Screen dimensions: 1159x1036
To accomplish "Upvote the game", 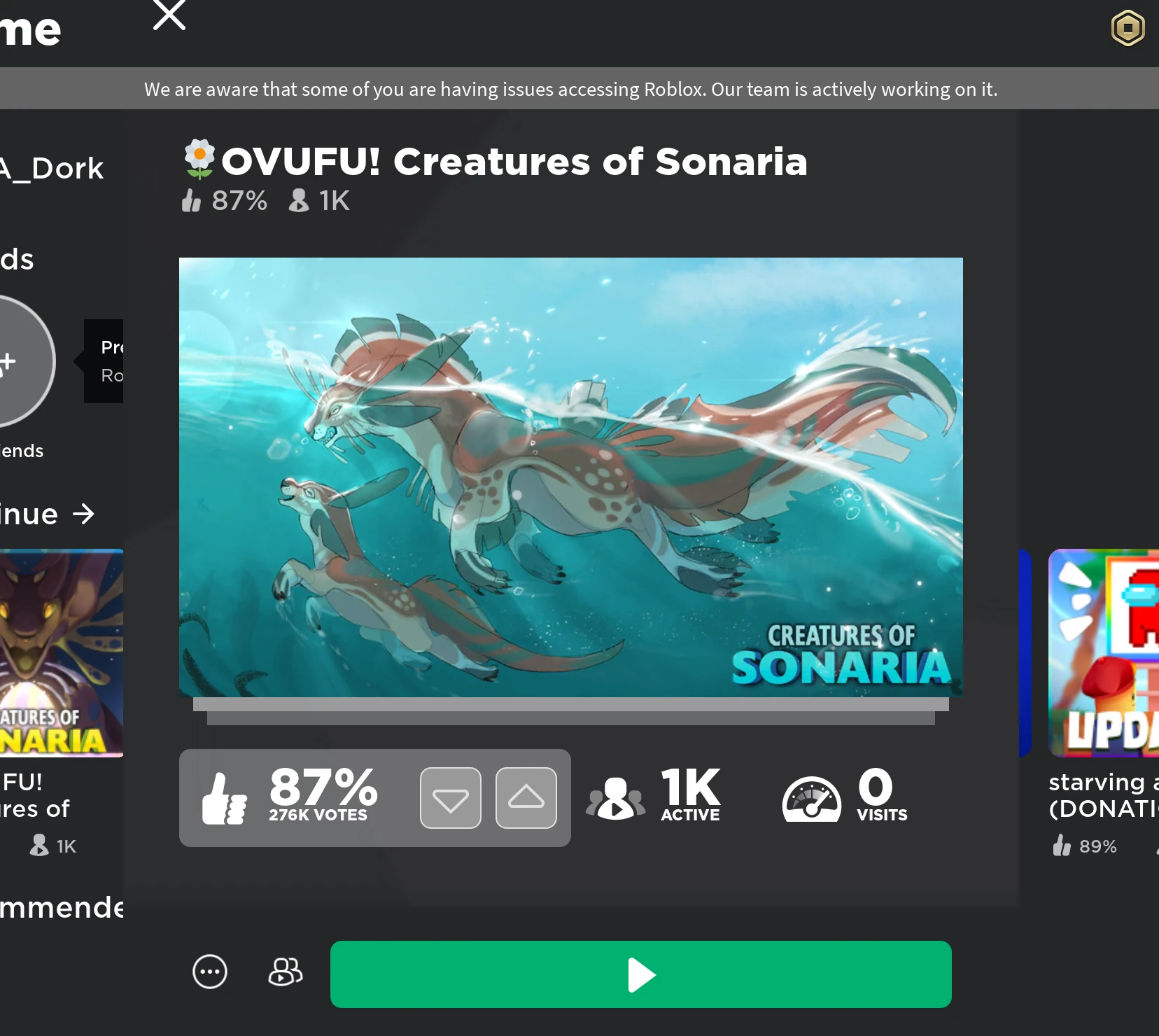I will coord(526,797).
